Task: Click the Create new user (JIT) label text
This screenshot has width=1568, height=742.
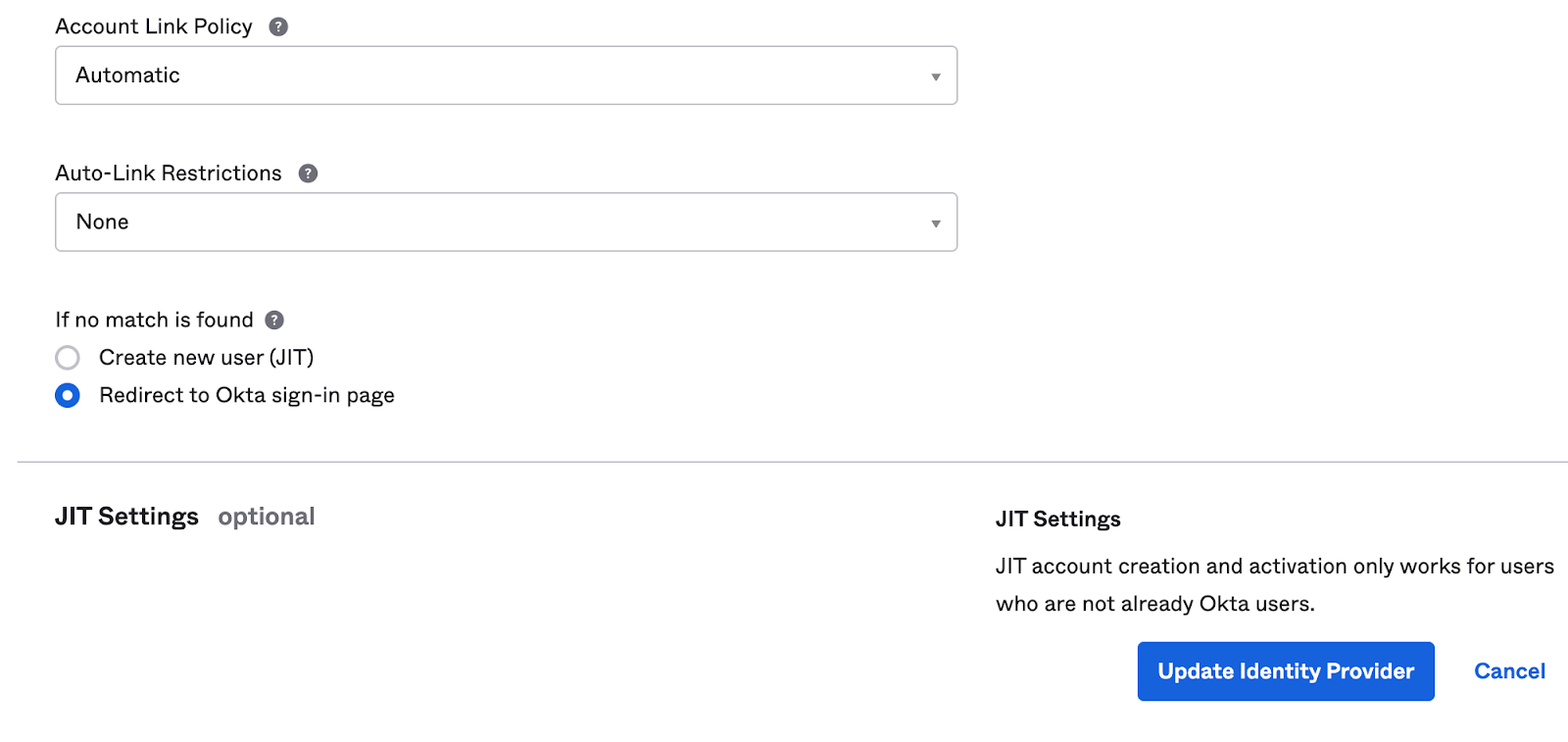Action: tap(206, 358)
